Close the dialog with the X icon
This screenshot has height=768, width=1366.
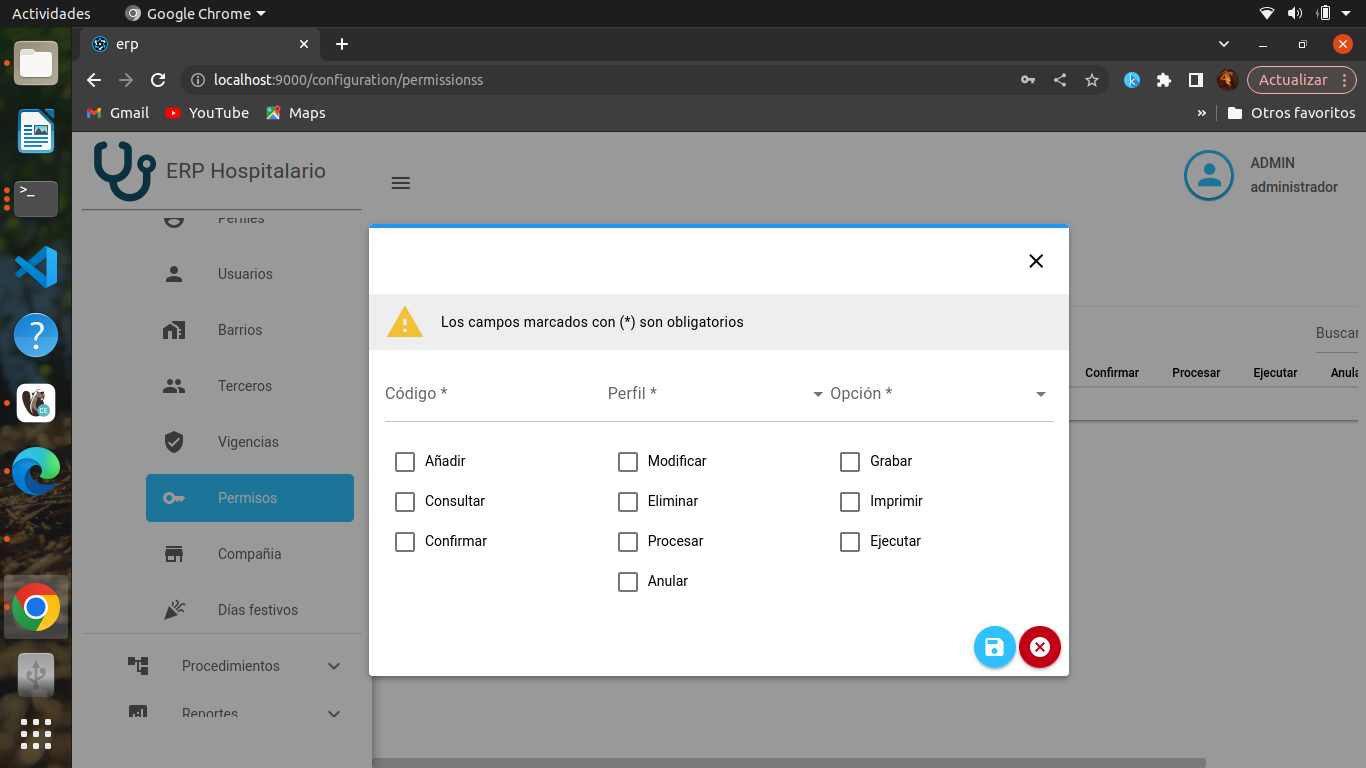[x=1036, y=261]
